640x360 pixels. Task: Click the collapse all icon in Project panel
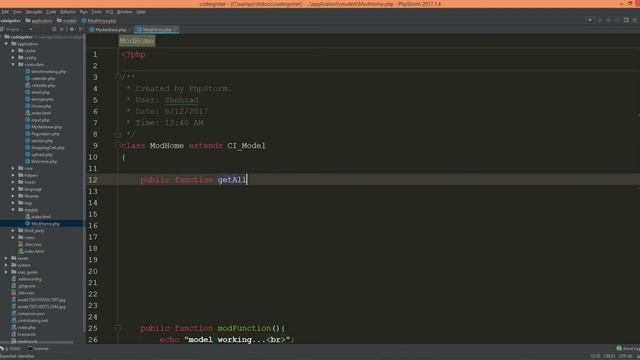tap(62, 29)
